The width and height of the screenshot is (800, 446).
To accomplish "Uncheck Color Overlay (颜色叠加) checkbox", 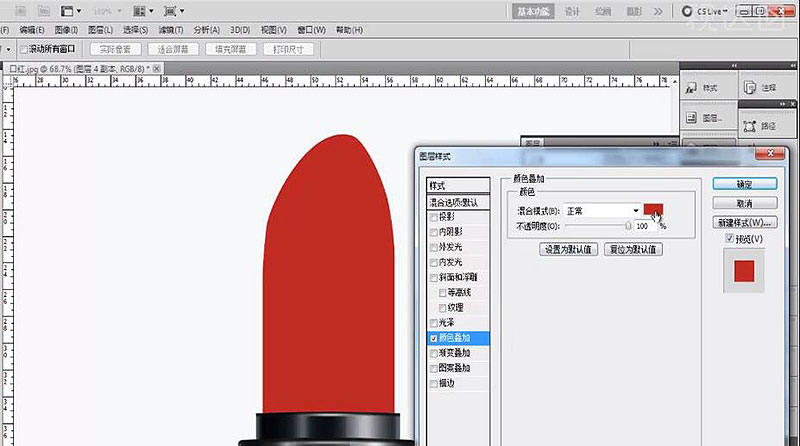I will click(434, 338).
